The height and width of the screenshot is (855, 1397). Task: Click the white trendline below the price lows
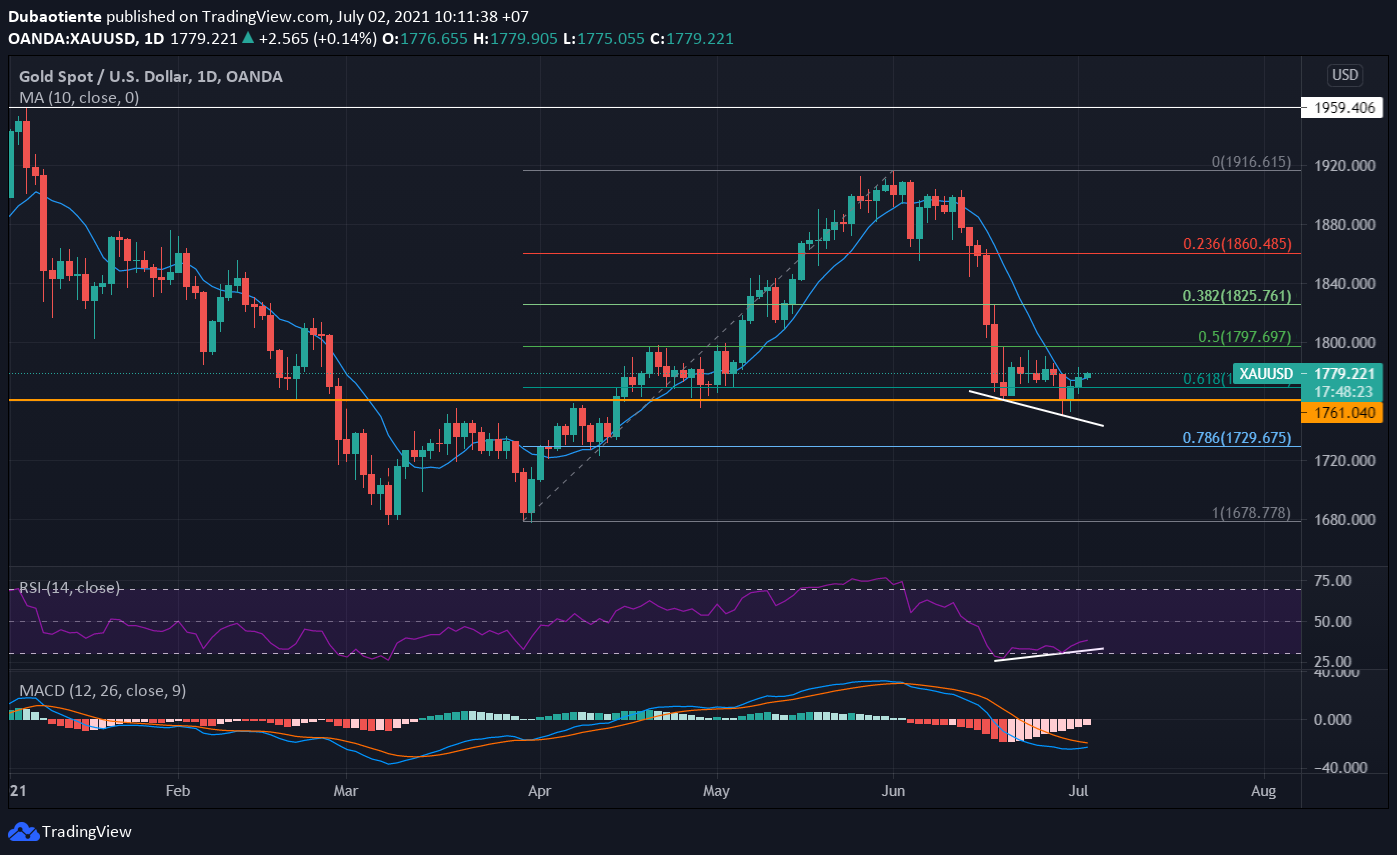coord(1036,408)
